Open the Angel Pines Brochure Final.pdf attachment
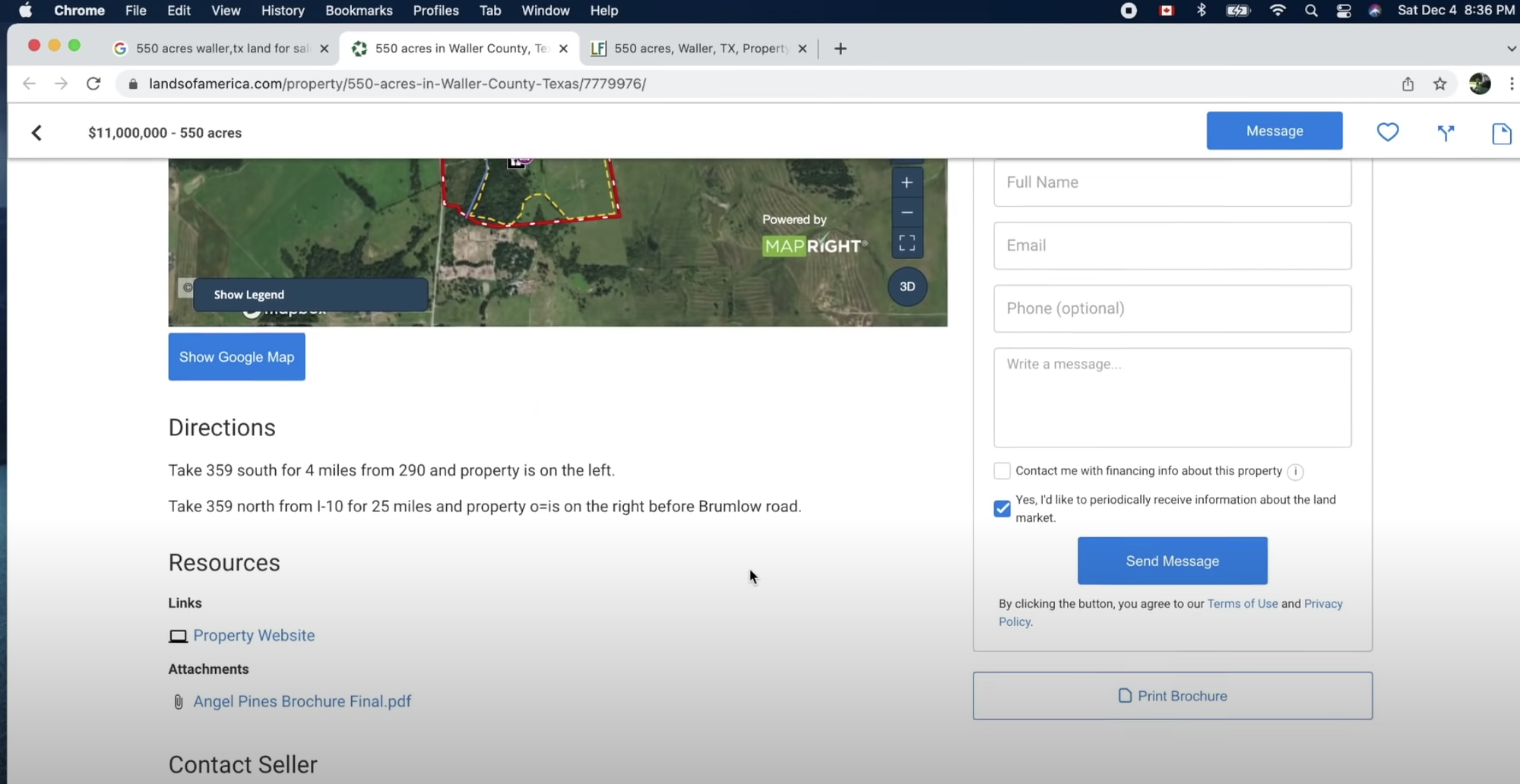The image size is (1520, 784). pyautogui.click(x=302, y=701)
